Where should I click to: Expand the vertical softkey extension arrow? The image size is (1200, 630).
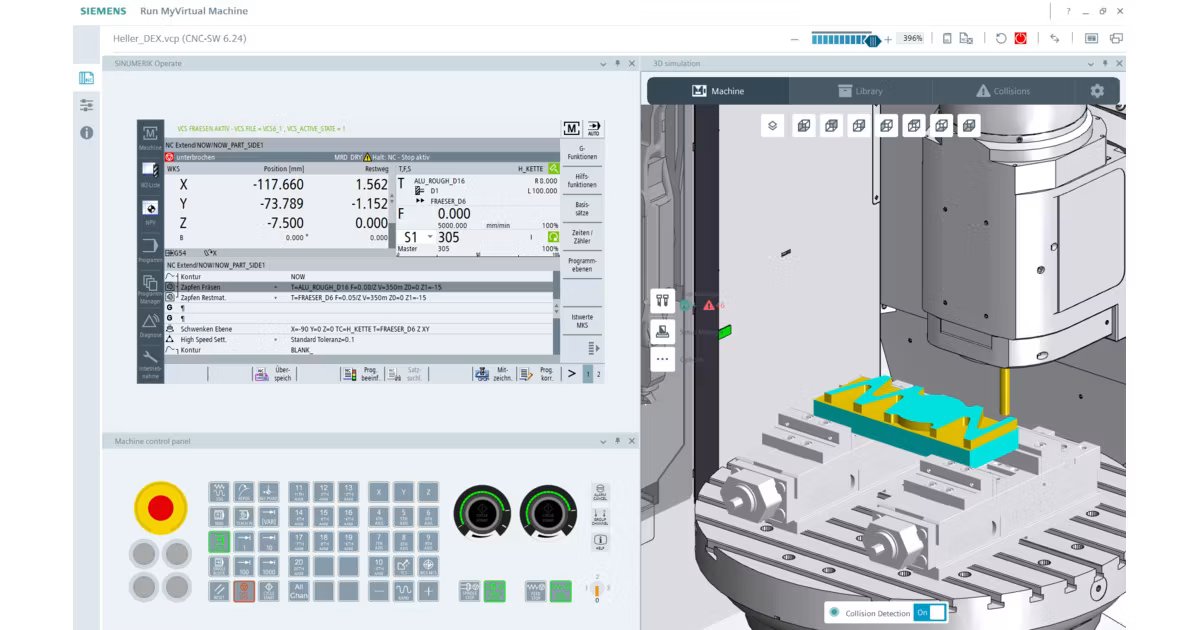point(594,348)
